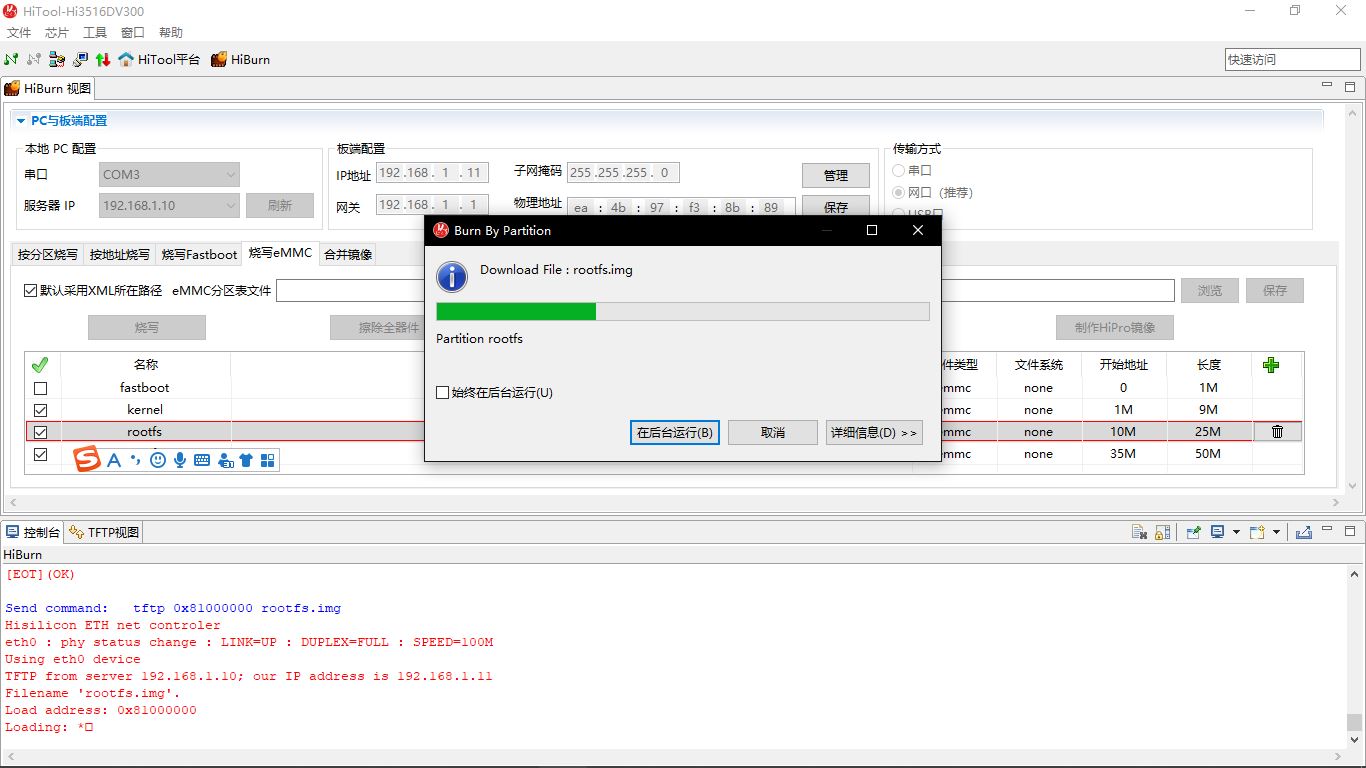Image resolution: width=1366 pixels, height=768 pixels.
Task: Switch to the 按分区烧写 tab
Action: 48,254
